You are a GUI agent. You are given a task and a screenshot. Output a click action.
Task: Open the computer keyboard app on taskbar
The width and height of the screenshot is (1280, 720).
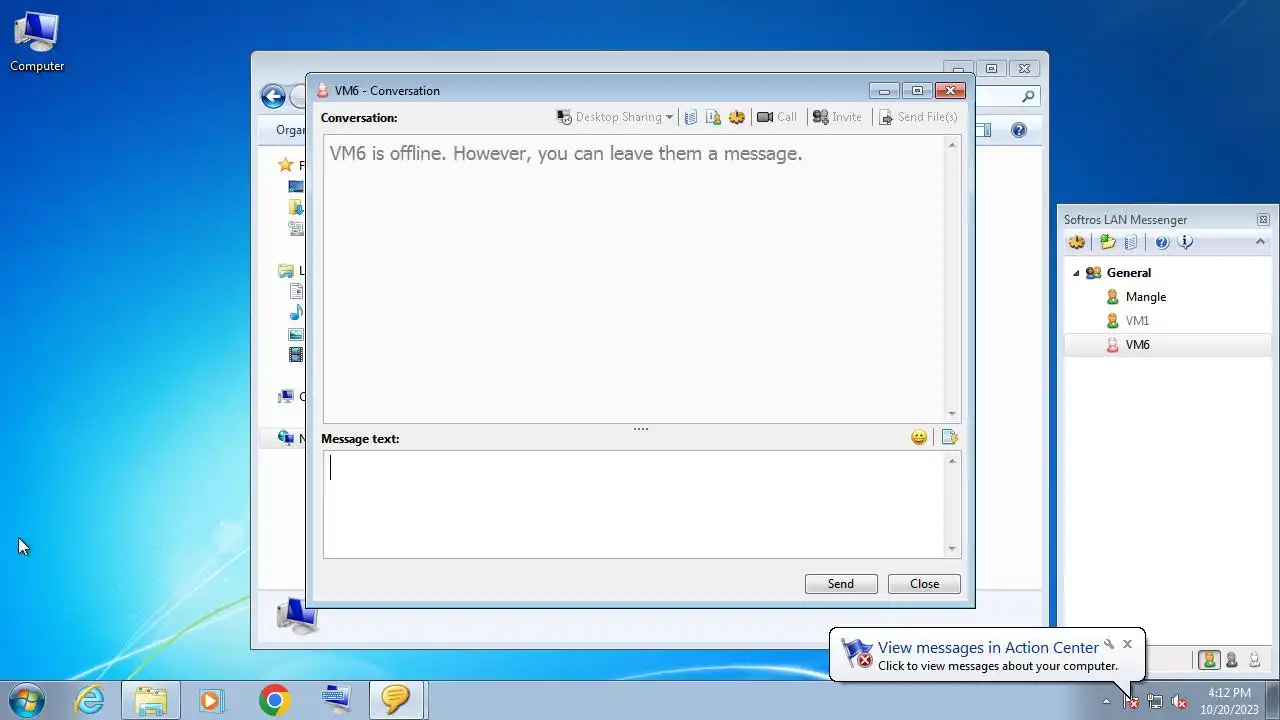[336, 700]
